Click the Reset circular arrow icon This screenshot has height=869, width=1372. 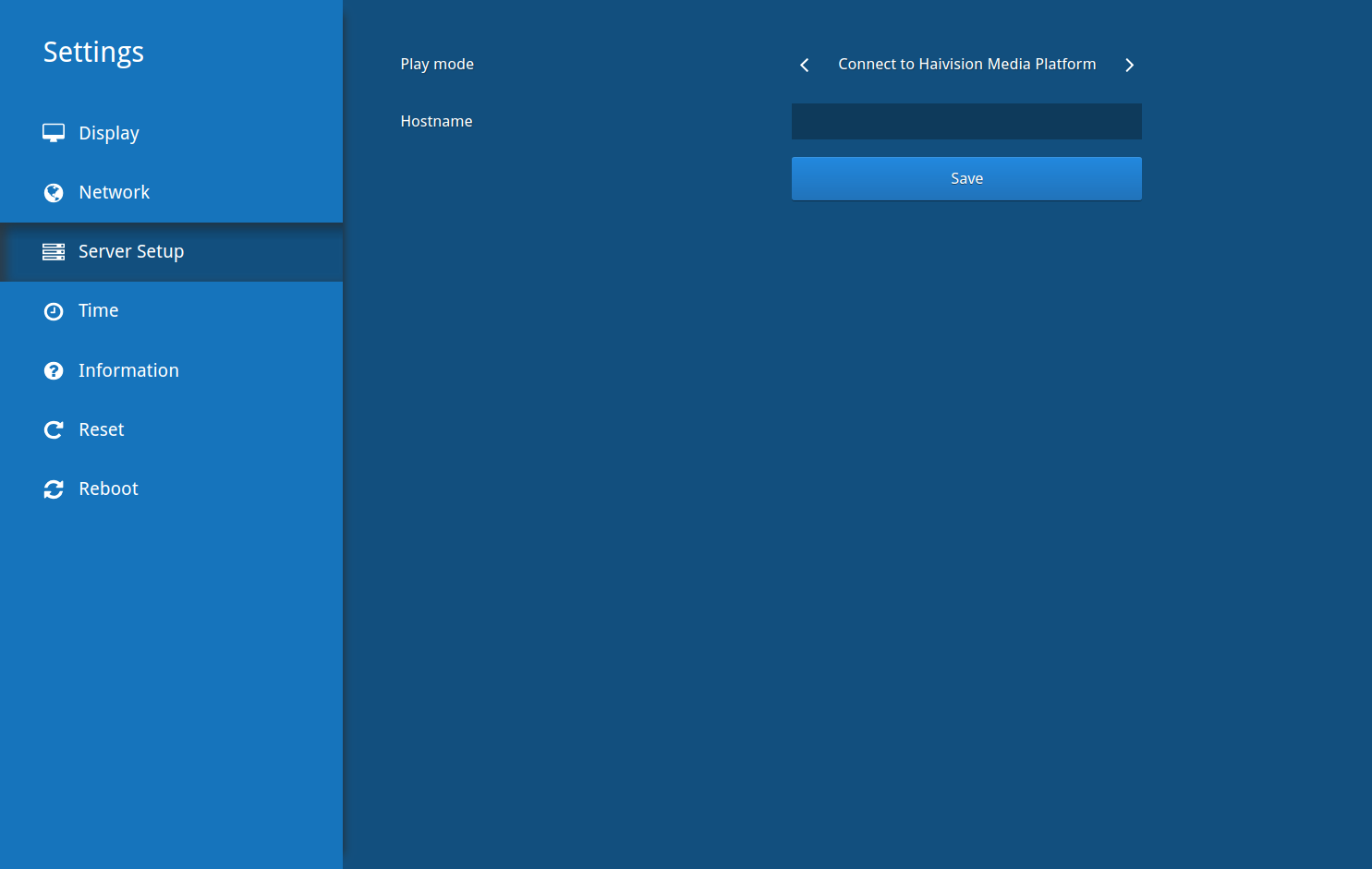click(x=54, y=429)
